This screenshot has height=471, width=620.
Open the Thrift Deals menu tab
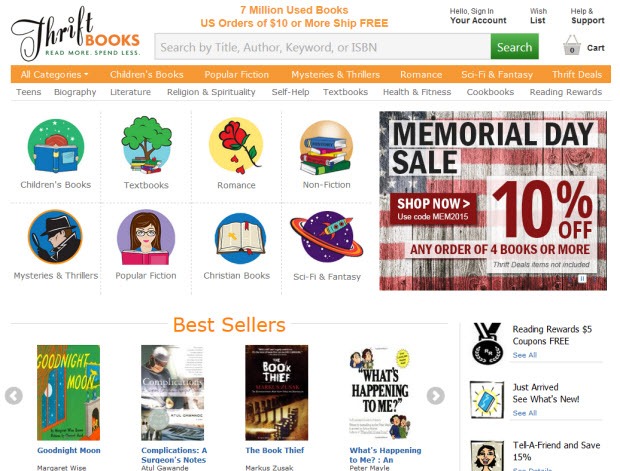tap(577, 74)
